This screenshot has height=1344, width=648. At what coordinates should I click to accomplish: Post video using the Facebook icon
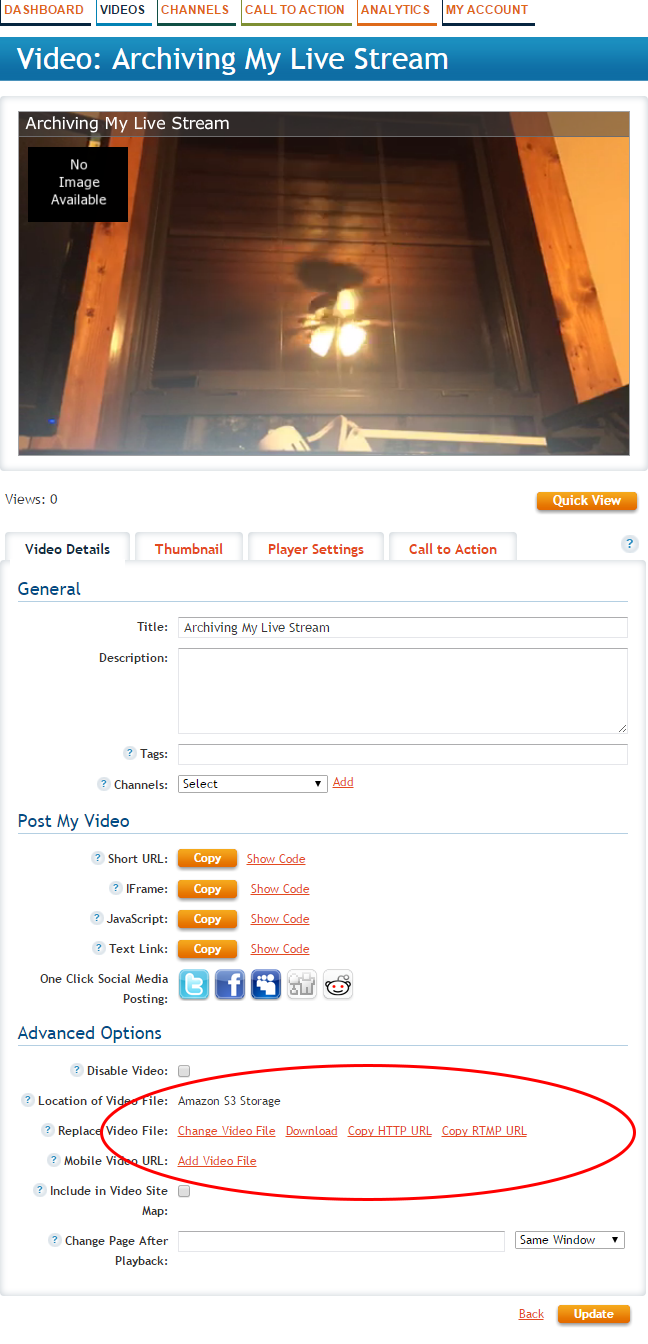pos(230,985)
